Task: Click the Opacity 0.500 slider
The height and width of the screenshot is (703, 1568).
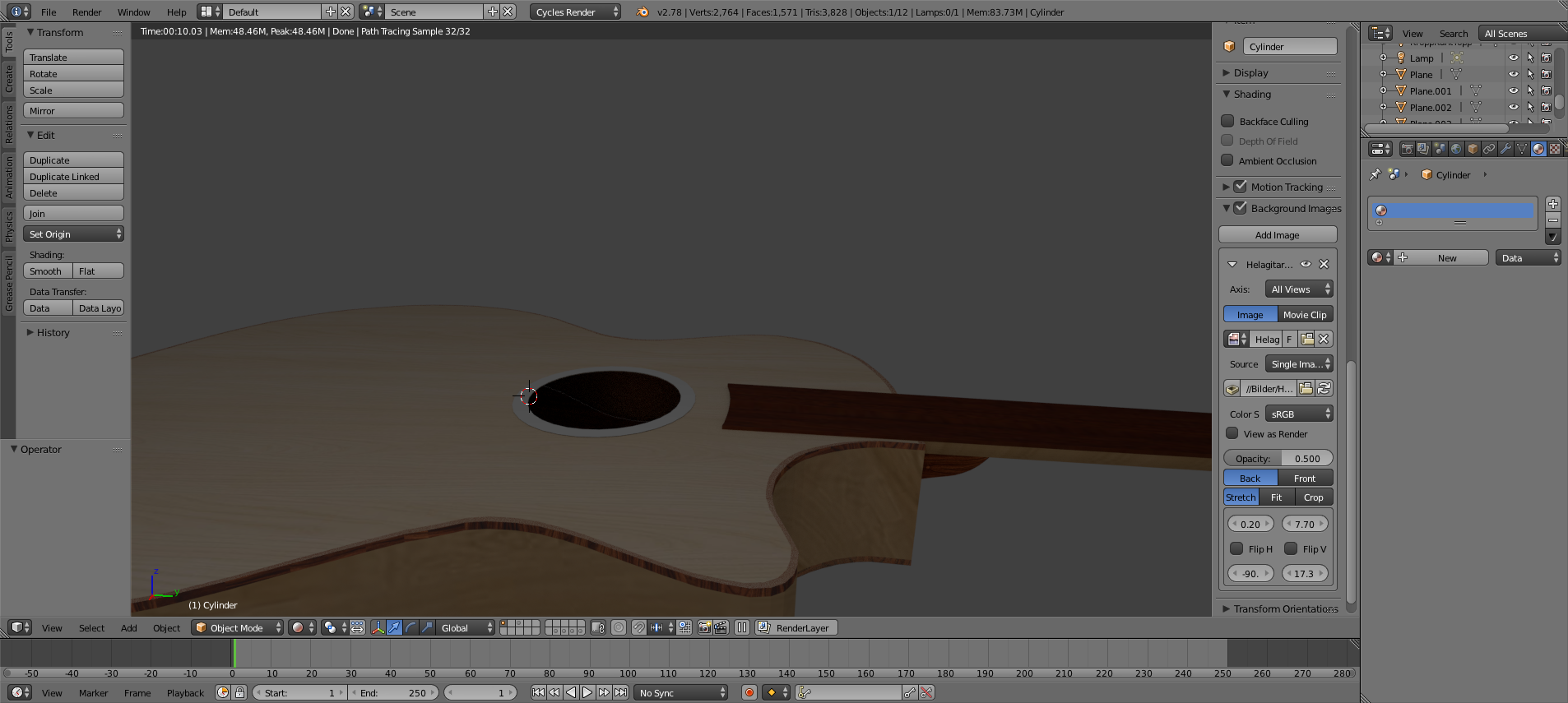Action: tap(1278, 458)
